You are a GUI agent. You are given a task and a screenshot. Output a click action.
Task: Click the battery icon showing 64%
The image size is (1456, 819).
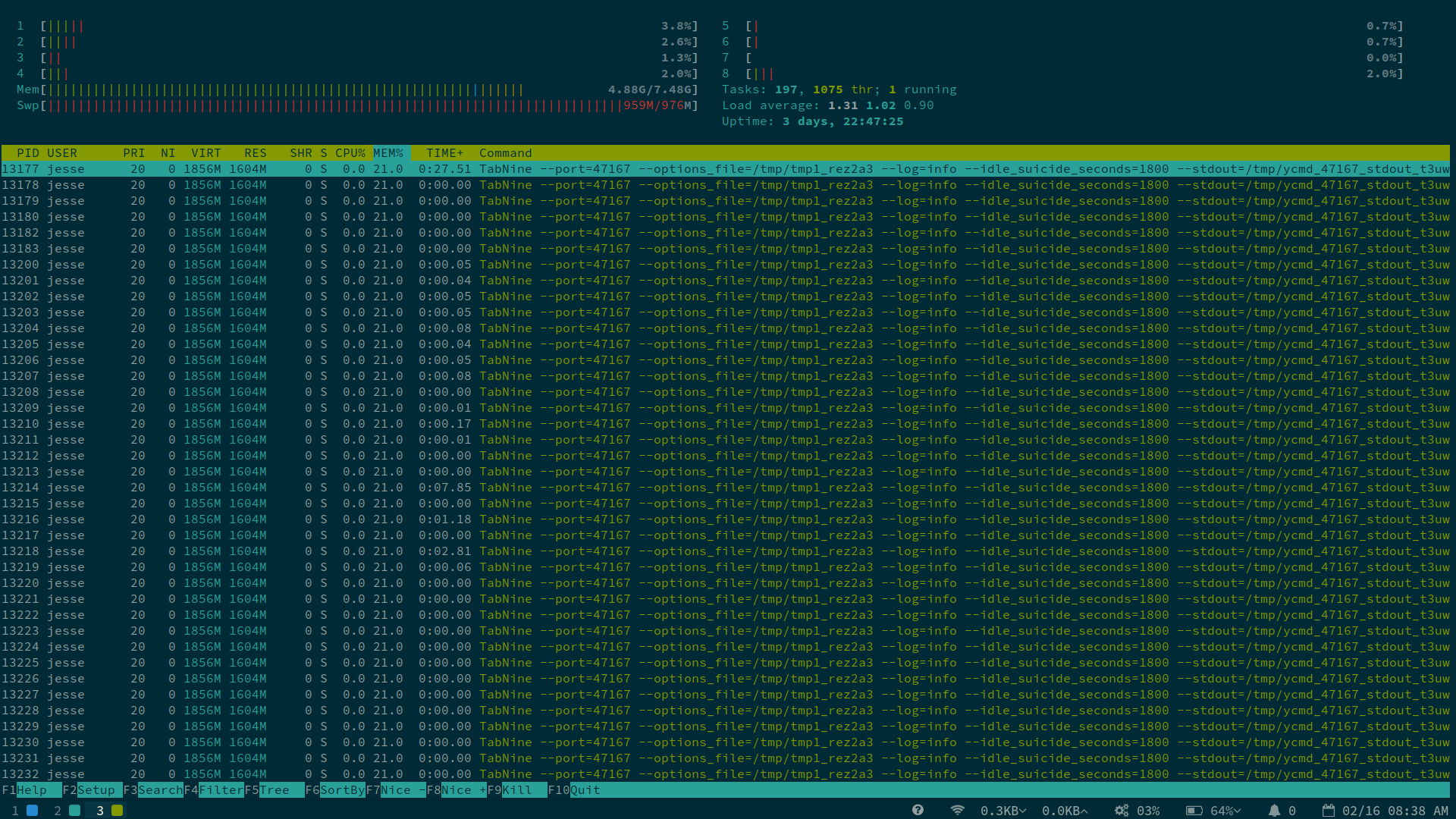(x=1194, y=811)
